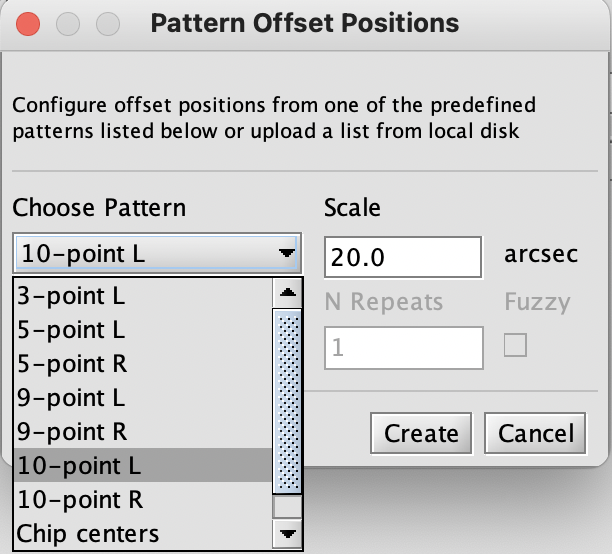Select the Chip centers pattern
This screenshot has height=554, width=612.
coord(143,533)
